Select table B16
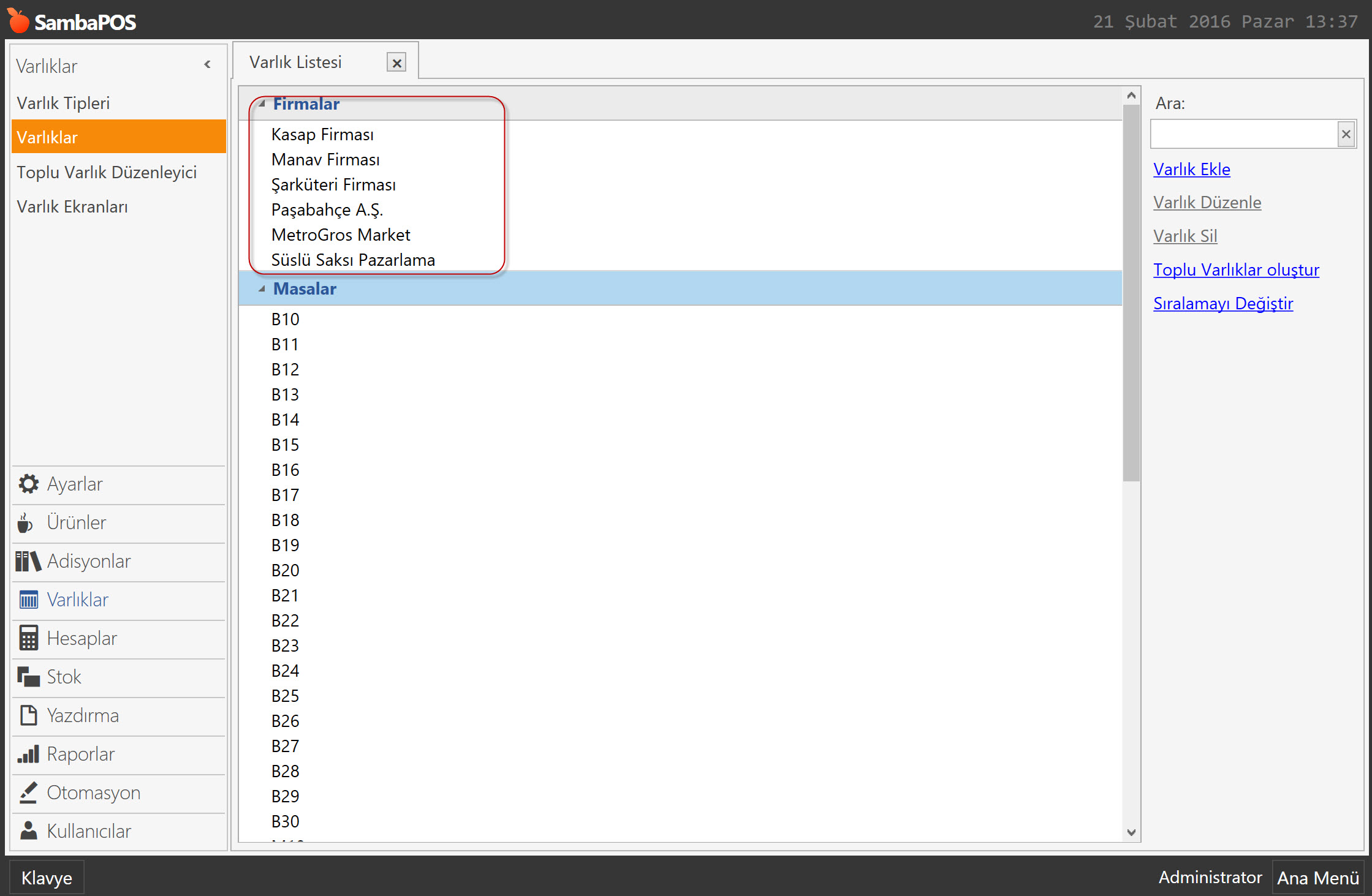1372x896 pixels. (680, 470)
